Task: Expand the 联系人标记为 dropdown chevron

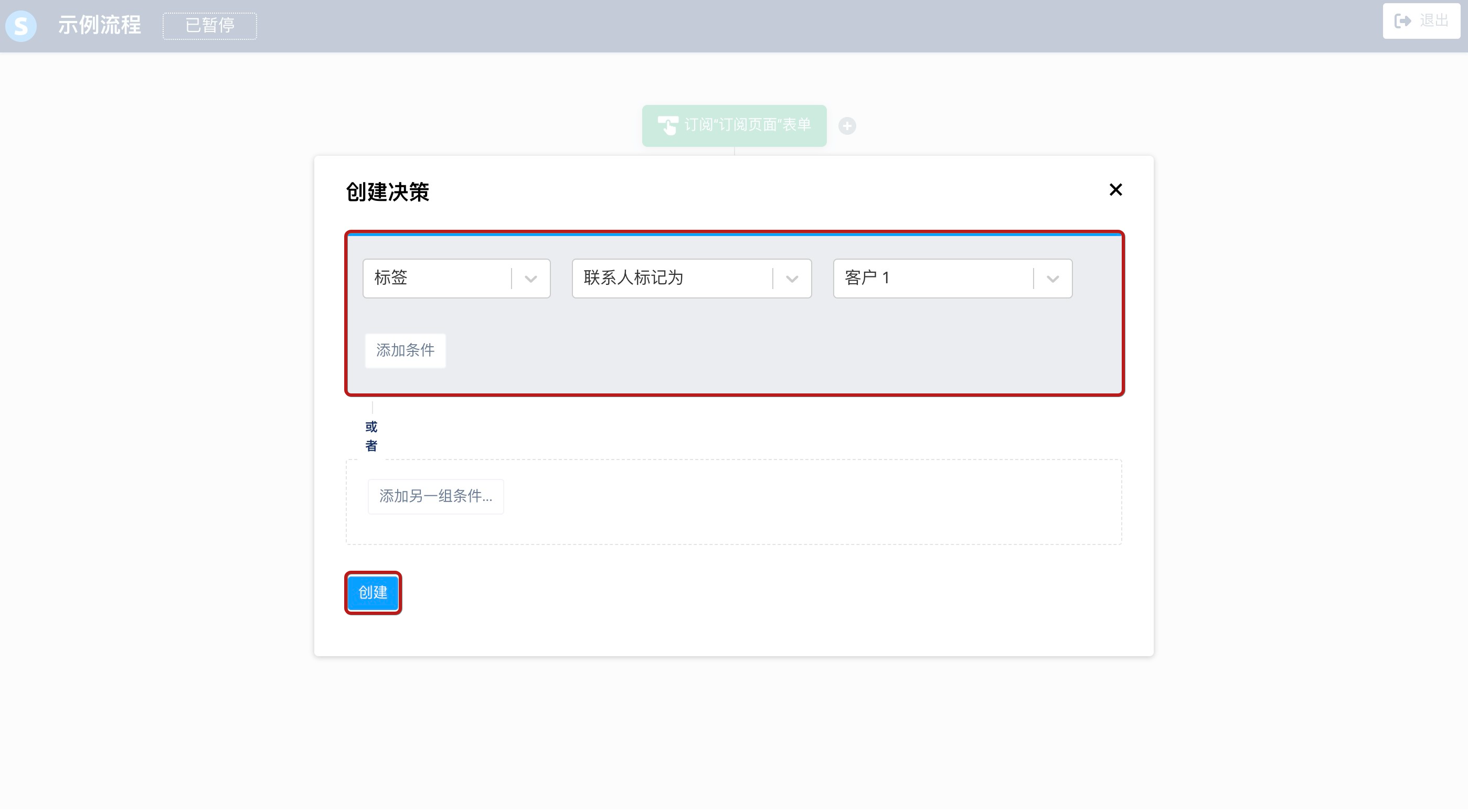Action: coord(792,279)
